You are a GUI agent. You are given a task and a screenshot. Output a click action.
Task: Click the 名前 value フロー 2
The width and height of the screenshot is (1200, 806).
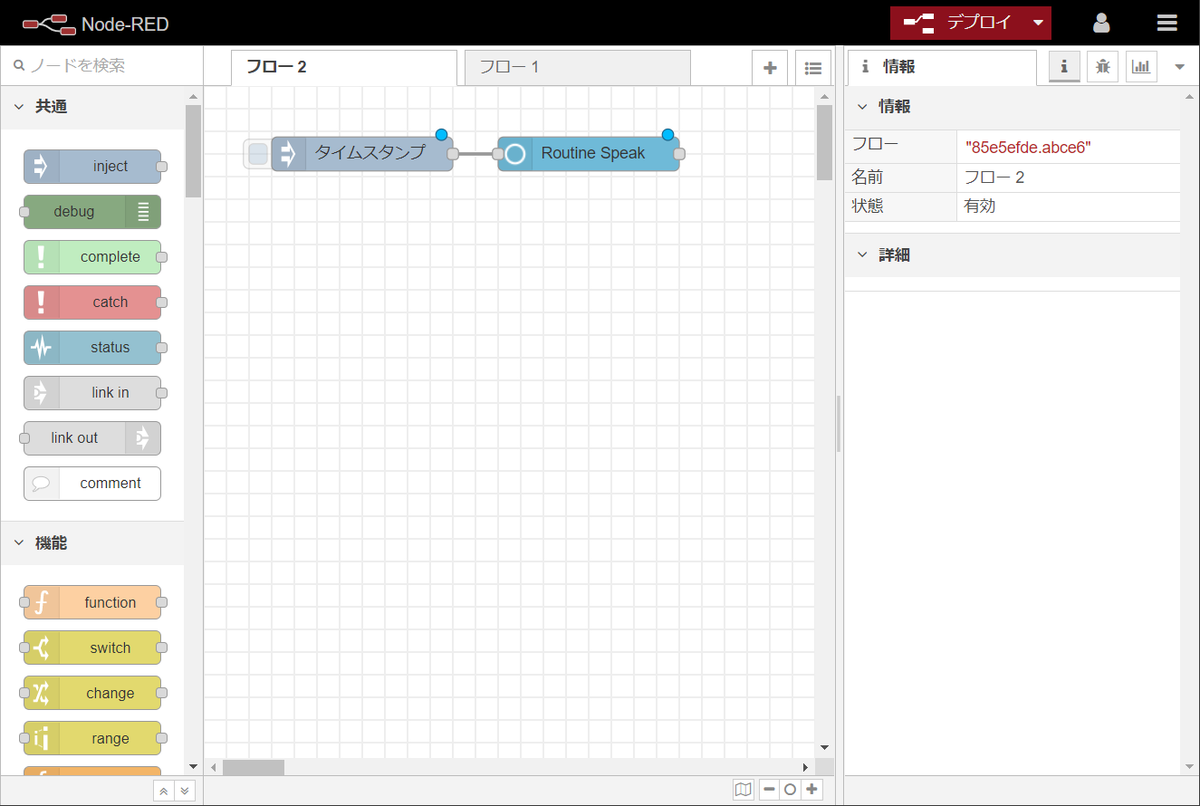coord(994,178)
